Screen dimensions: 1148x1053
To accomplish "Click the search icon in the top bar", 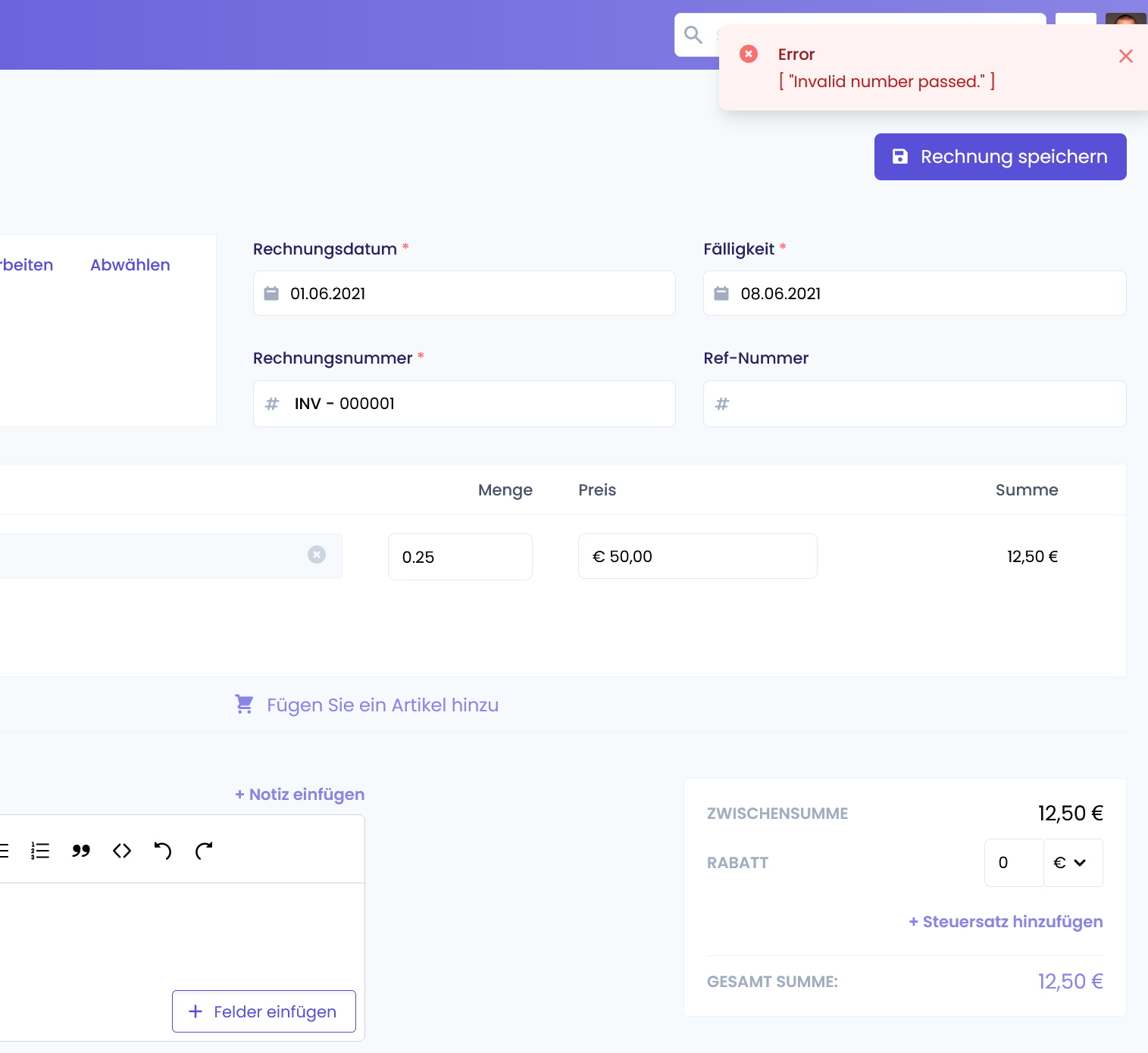I will pyautogui.click(x=693, y=34).
